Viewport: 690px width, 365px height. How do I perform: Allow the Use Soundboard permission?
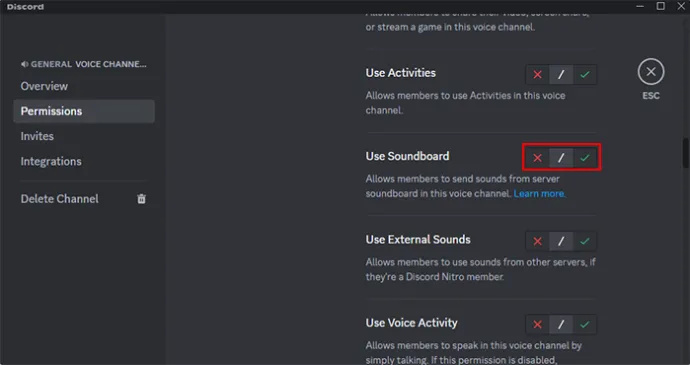click(585, 158)
